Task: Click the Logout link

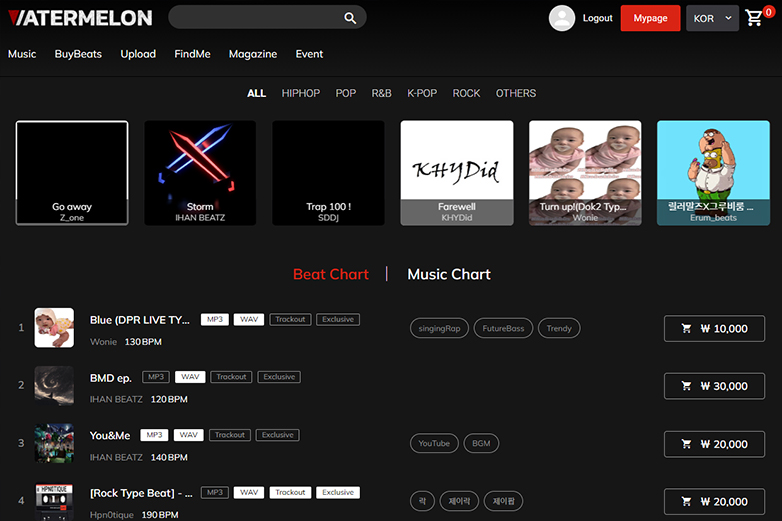Action: coord(597,18)
